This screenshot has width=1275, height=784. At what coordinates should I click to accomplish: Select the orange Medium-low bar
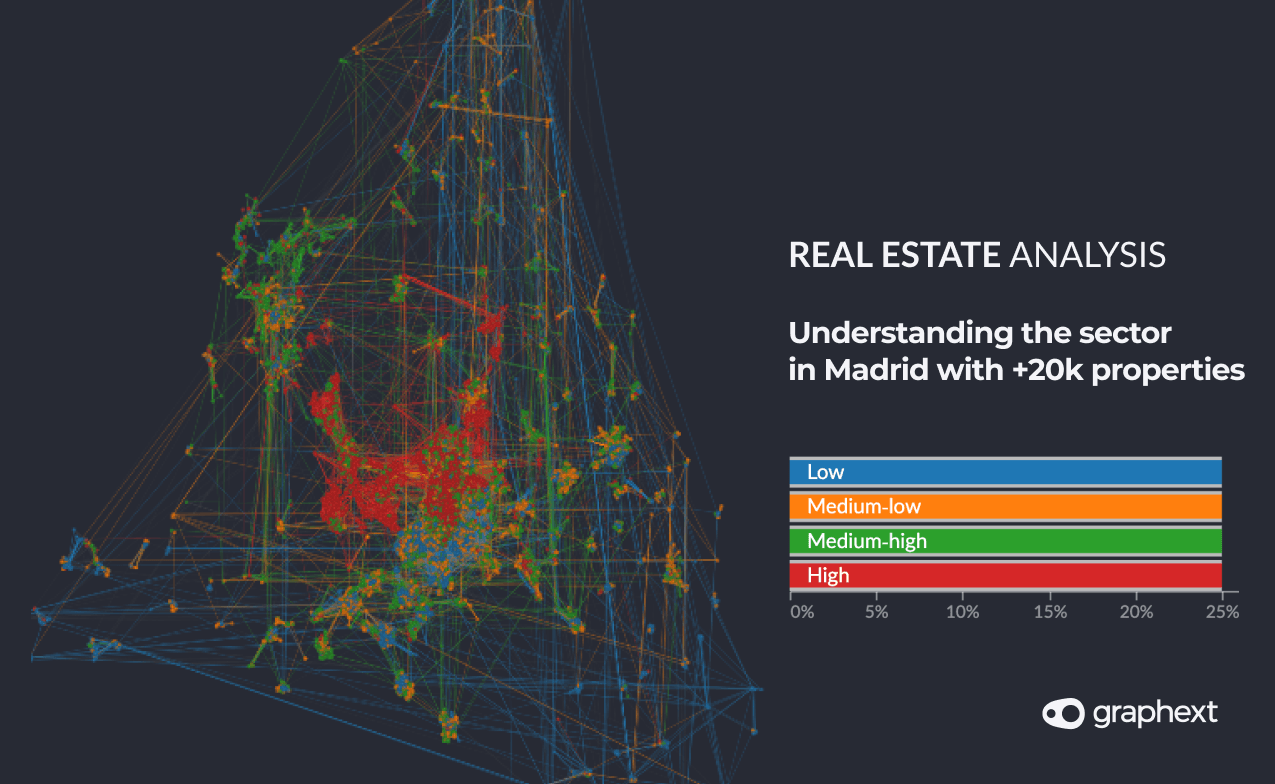(1005, 506)
